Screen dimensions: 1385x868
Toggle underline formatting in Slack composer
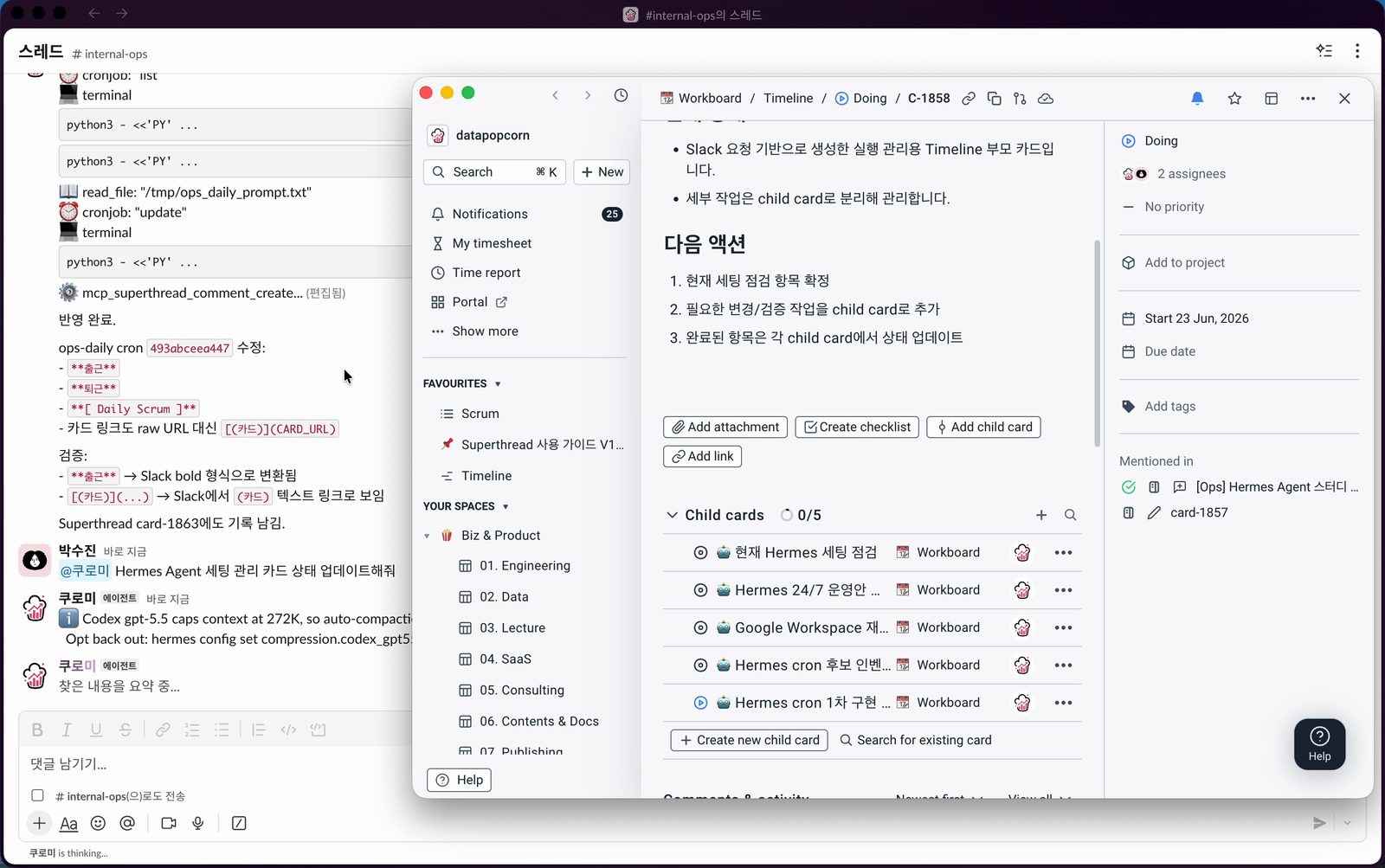pyautogui.click(x=96, y=730)
